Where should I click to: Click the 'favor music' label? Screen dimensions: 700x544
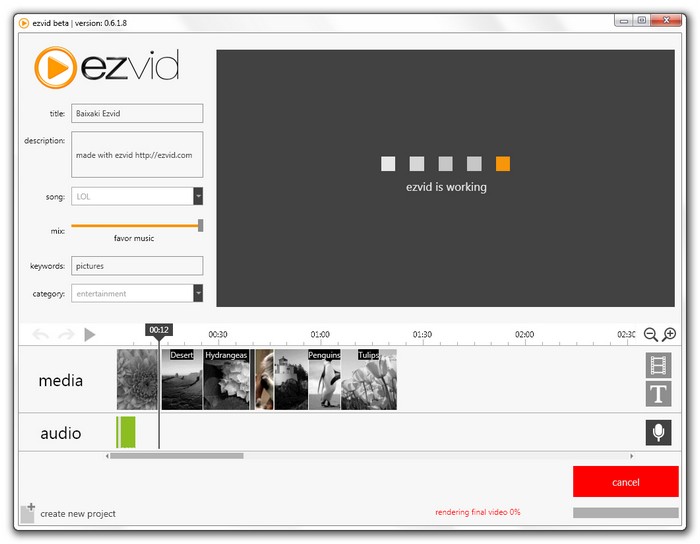pyautogui.click(x=134, y=238)
